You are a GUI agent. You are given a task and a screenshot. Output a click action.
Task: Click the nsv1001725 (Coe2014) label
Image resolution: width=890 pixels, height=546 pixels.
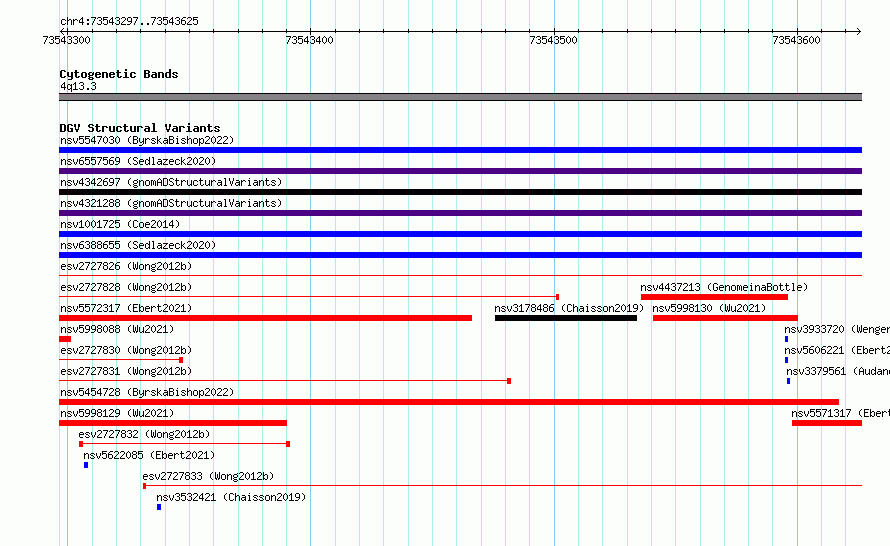[120, 224]
